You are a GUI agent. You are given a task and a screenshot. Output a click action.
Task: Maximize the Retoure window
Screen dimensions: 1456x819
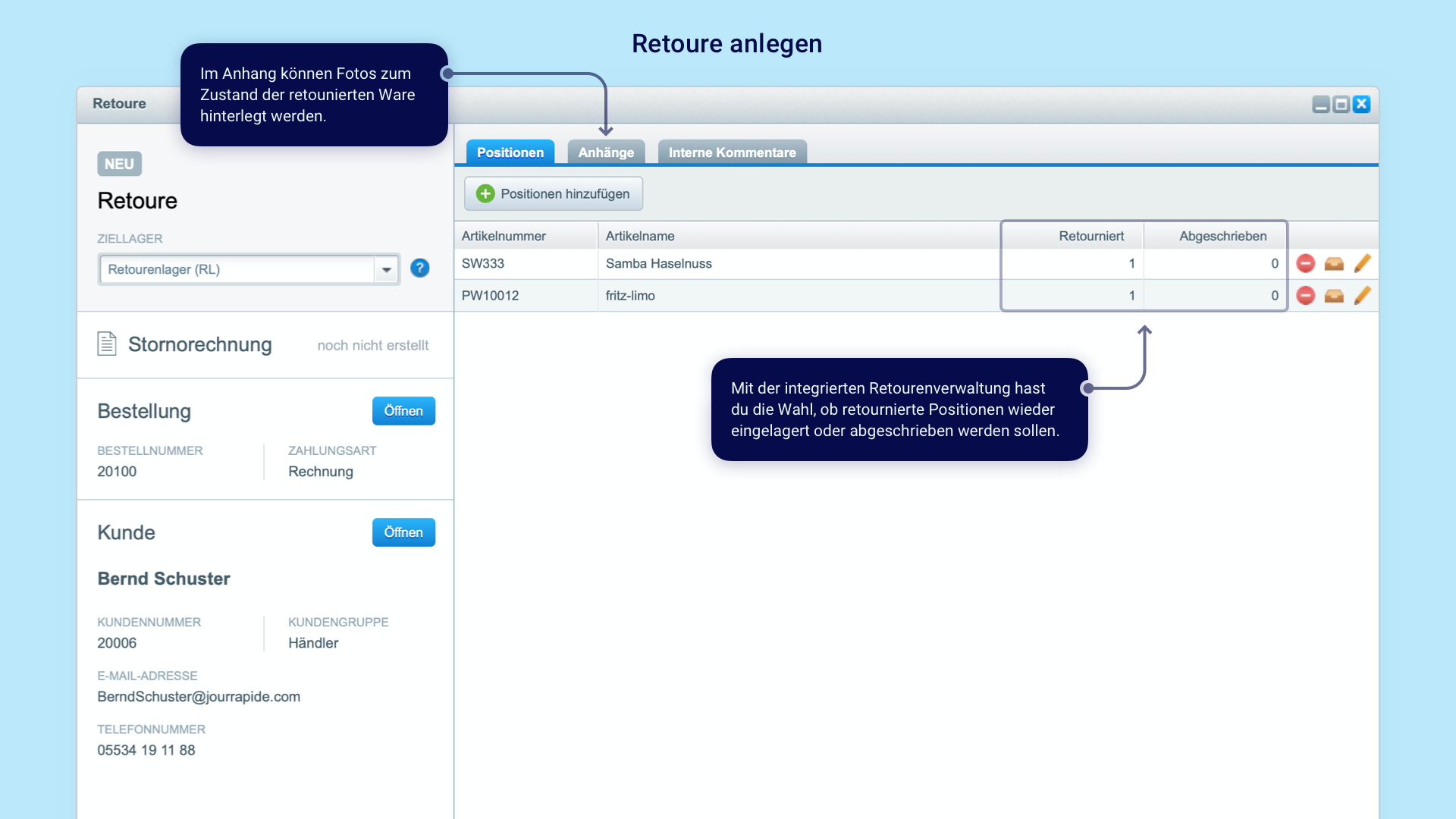[1341, 105]
